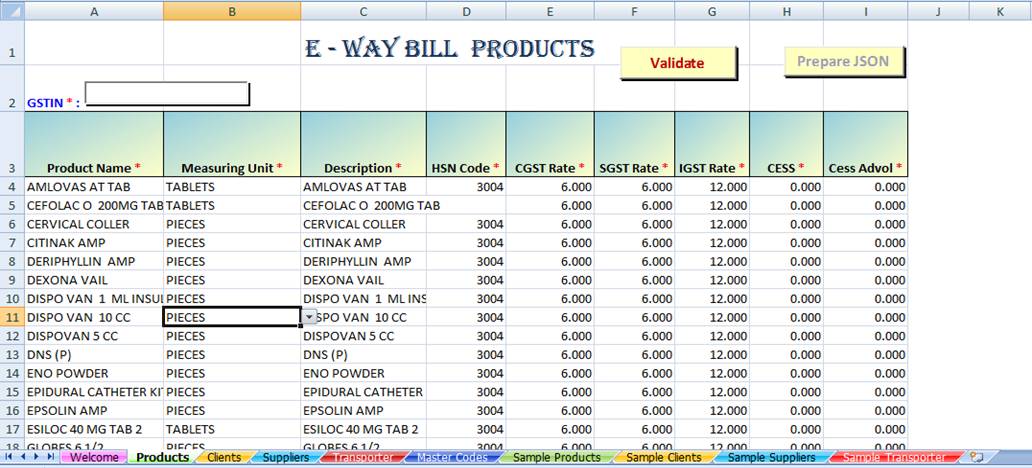Image resolution: width=1032 pixels, height=468 pixels.
Task: Open the dropdown arrow on cell B11
Action: [310, 317]
